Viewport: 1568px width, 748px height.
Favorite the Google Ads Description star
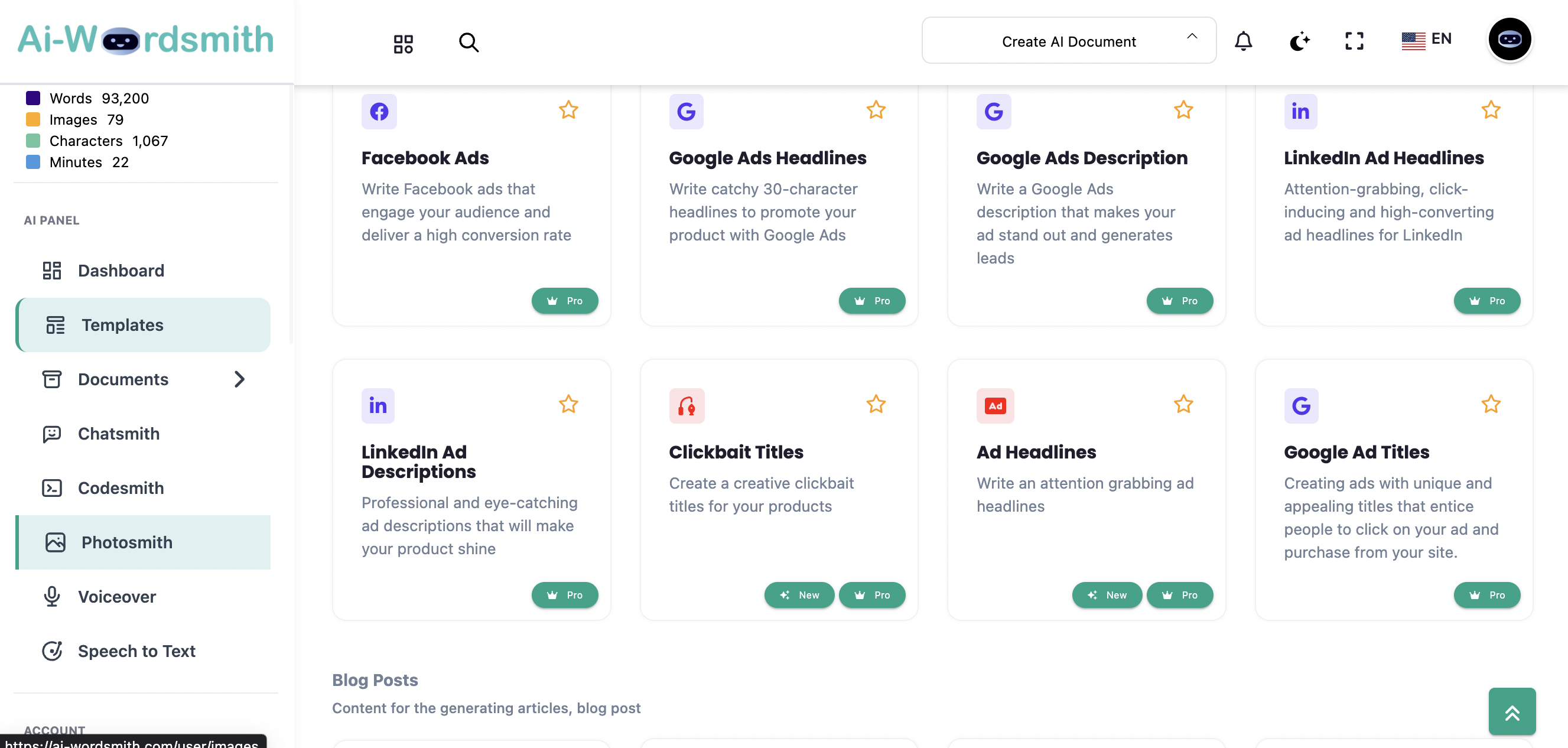coord(1183,110)
